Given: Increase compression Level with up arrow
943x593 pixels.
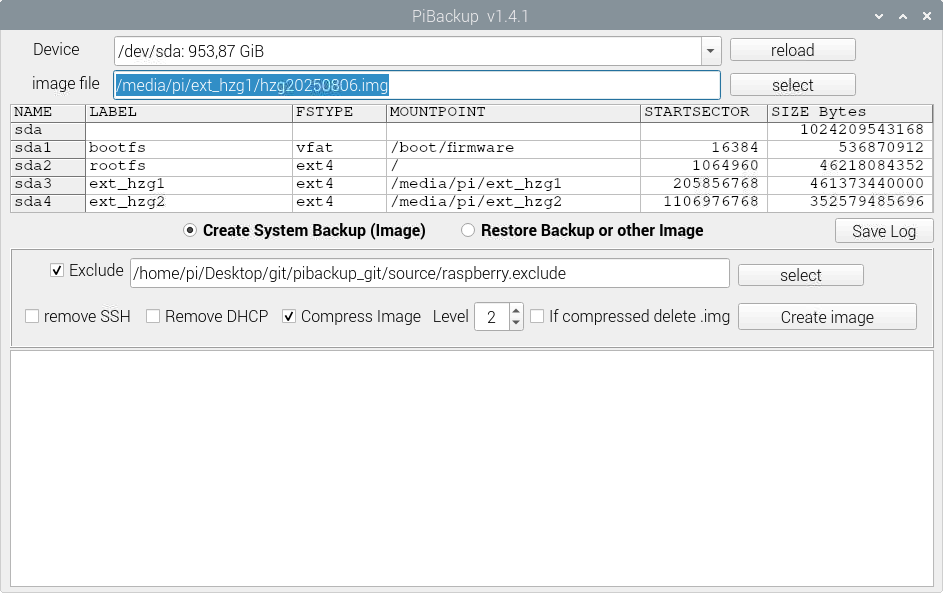Looking at the screenshot, I should pos(515,310).
